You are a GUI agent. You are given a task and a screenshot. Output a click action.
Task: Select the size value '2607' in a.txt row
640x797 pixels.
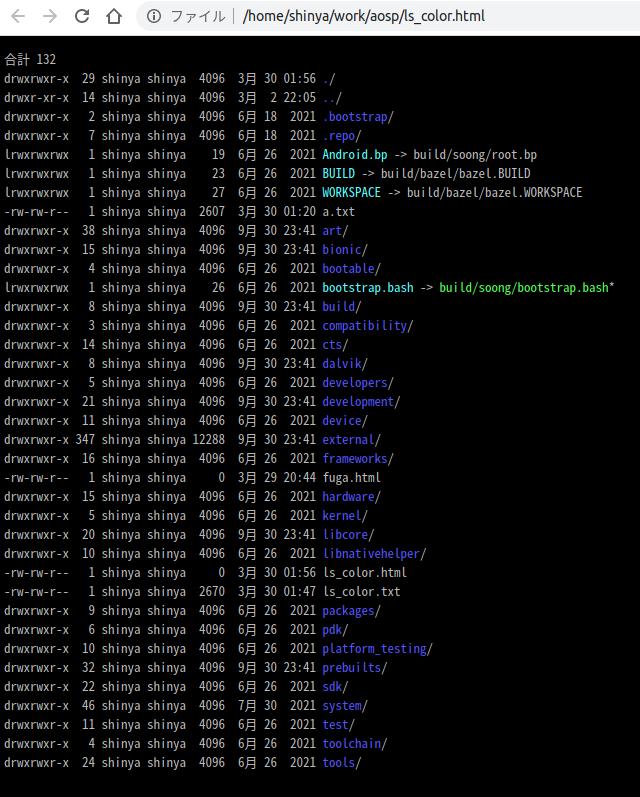coord(211,211)
